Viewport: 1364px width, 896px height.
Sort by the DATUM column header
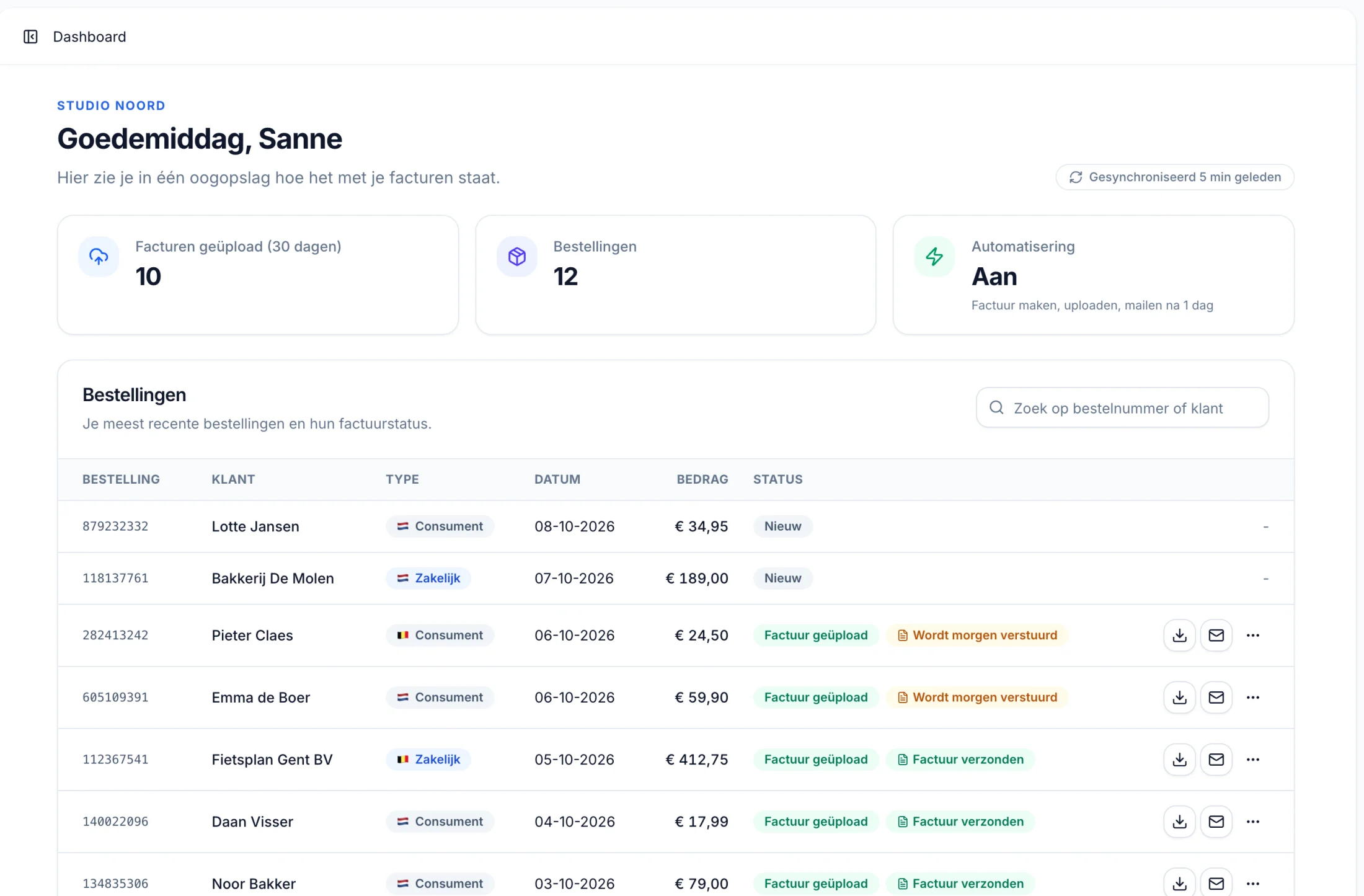pyautogui.click(x=557, y=479)
